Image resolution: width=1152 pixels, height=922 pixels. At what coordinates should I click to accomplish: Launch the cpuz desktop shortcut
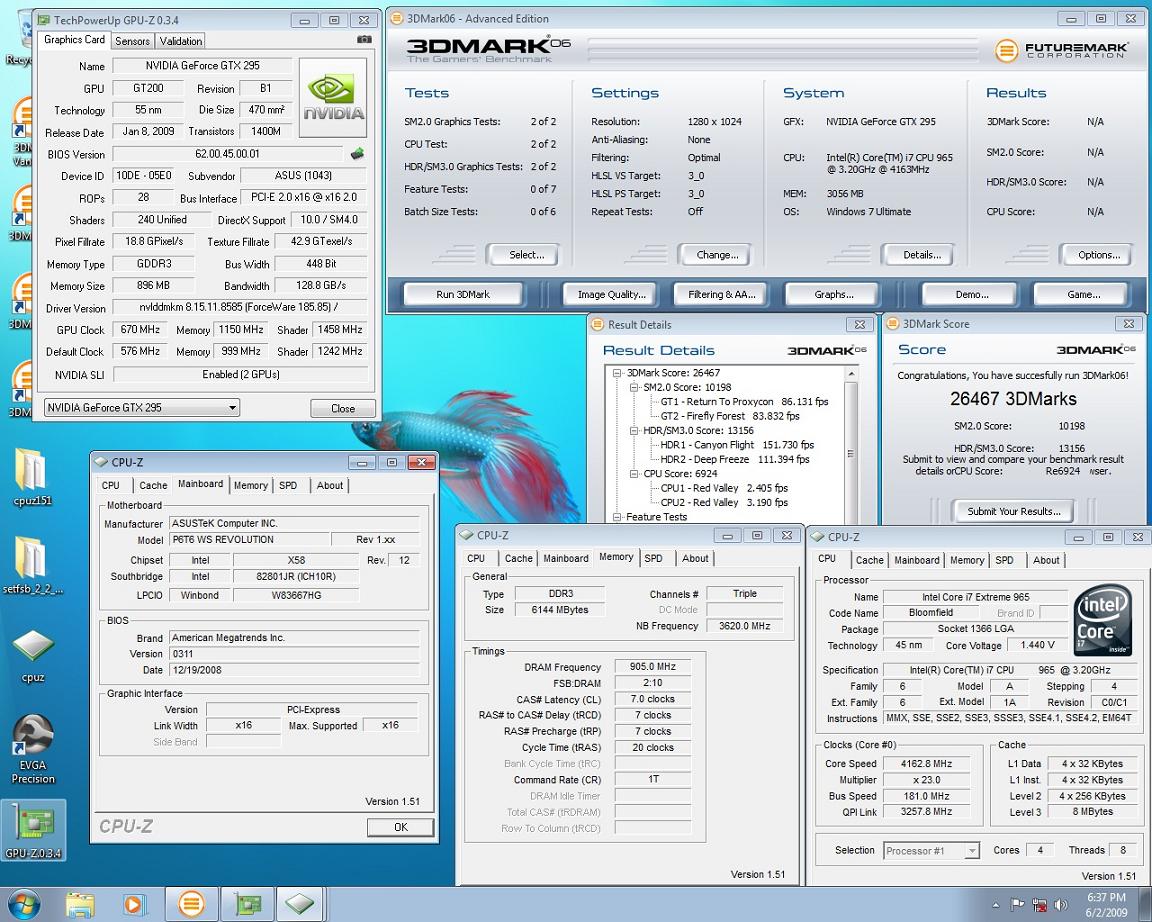[x=32, y=656]
